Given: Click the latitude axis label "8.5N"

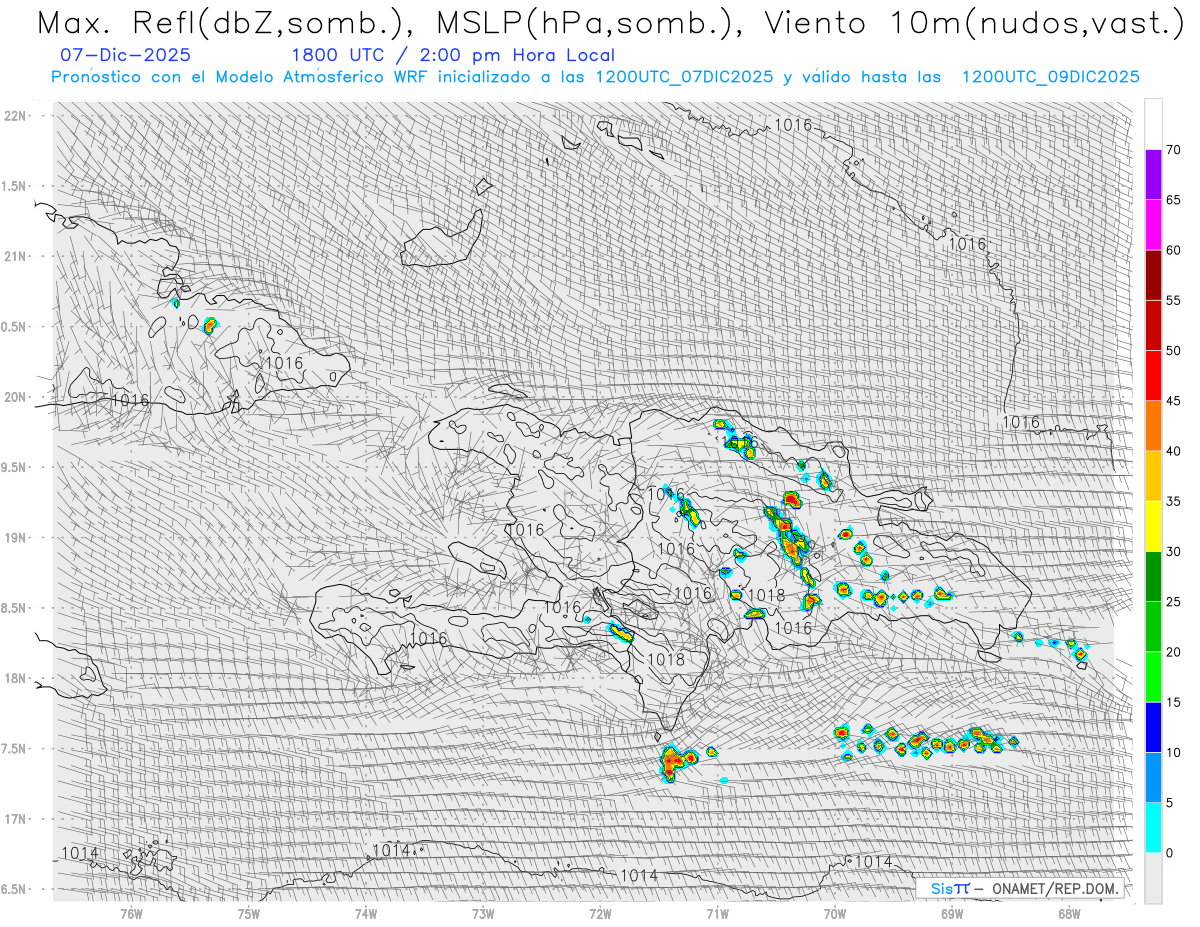Looking at the screenshot, I should pos(15,609).
